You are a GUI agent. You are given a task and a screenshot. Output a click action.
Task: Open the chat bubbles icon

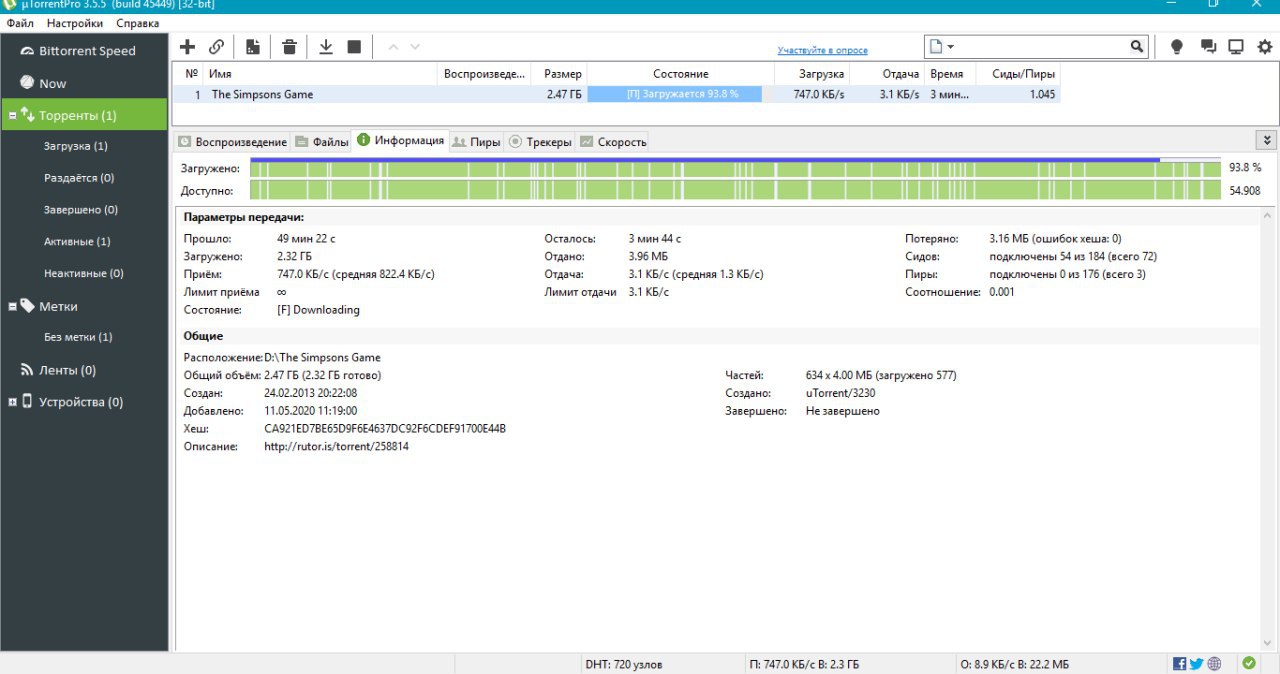click(1208, 46)
